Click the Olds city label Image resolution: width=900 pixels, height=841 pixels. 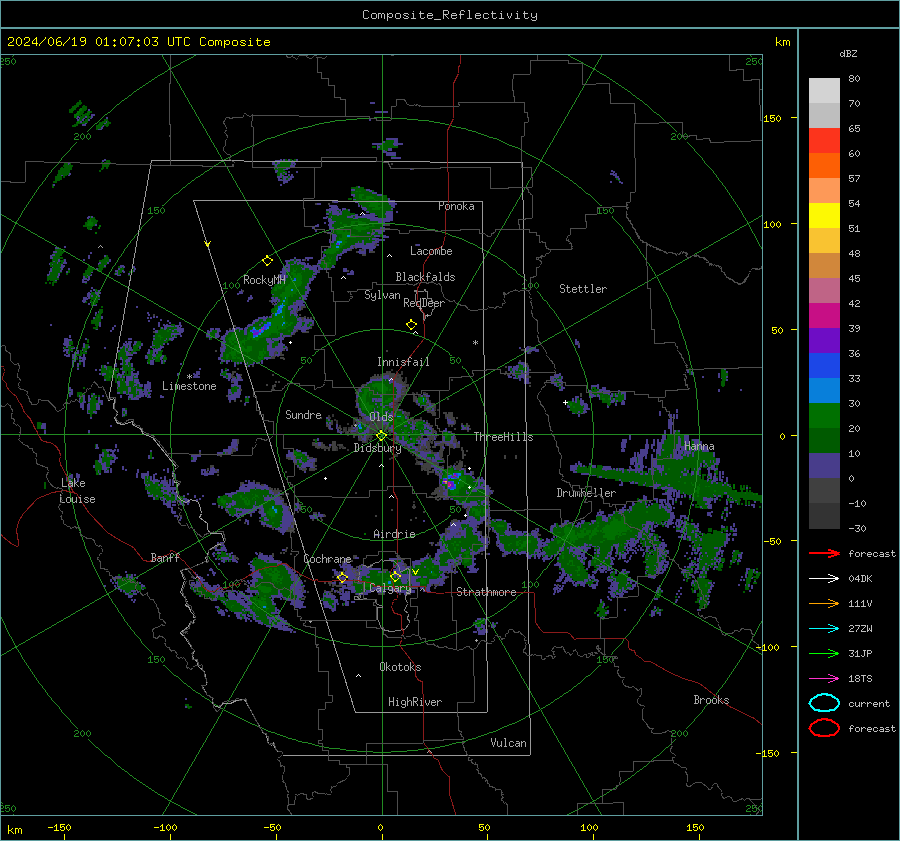381,416
